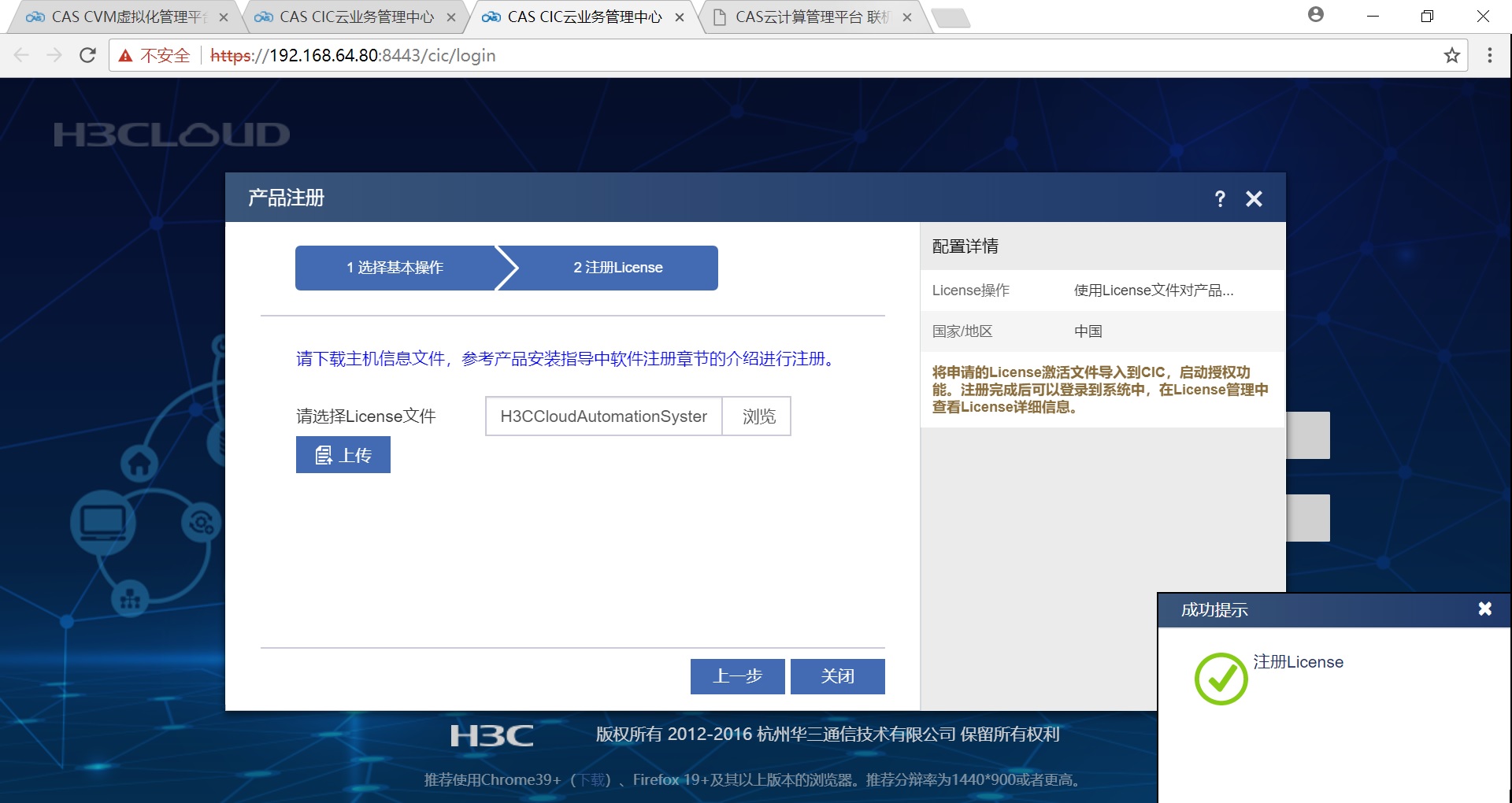Click the browser forward arrow

coord(54,55)
